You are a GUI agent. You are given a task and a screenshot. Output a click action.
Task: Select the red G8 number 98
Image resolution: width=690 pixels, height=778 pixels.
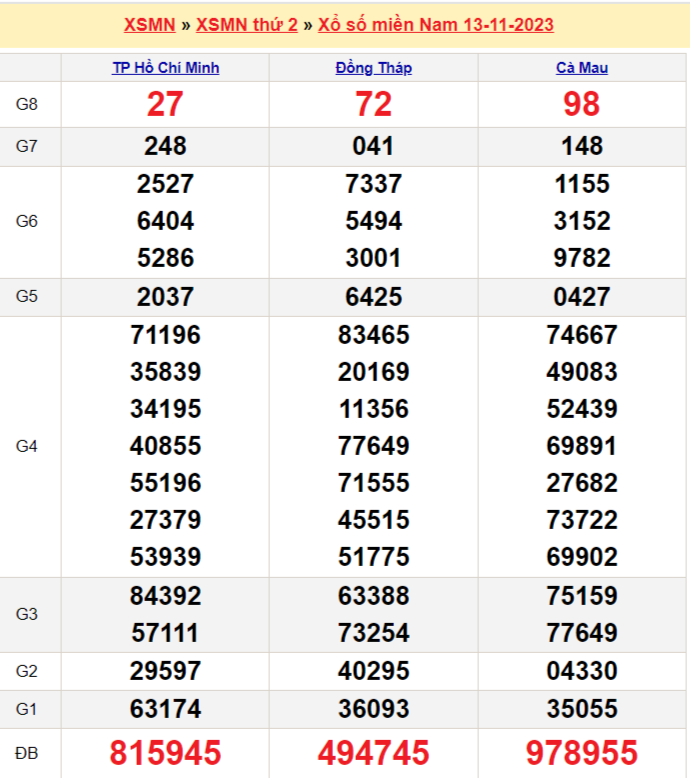tap(582, 104)
